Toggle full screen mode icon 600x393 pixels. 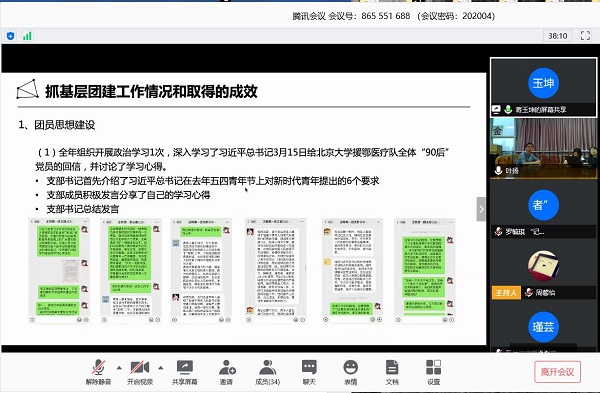pyautogui.click(x=585, y=36)
